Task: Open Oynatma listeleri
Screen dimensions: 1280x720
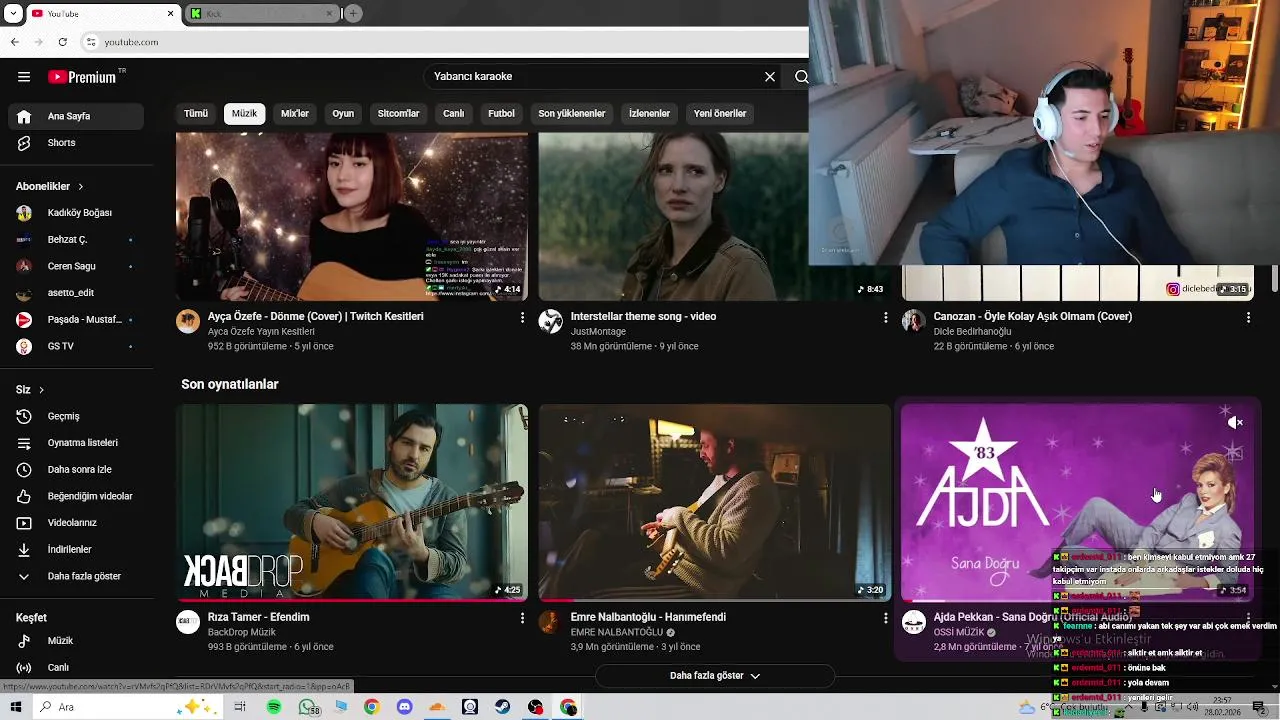Action: pyautogui.click(x=76, y=443)
